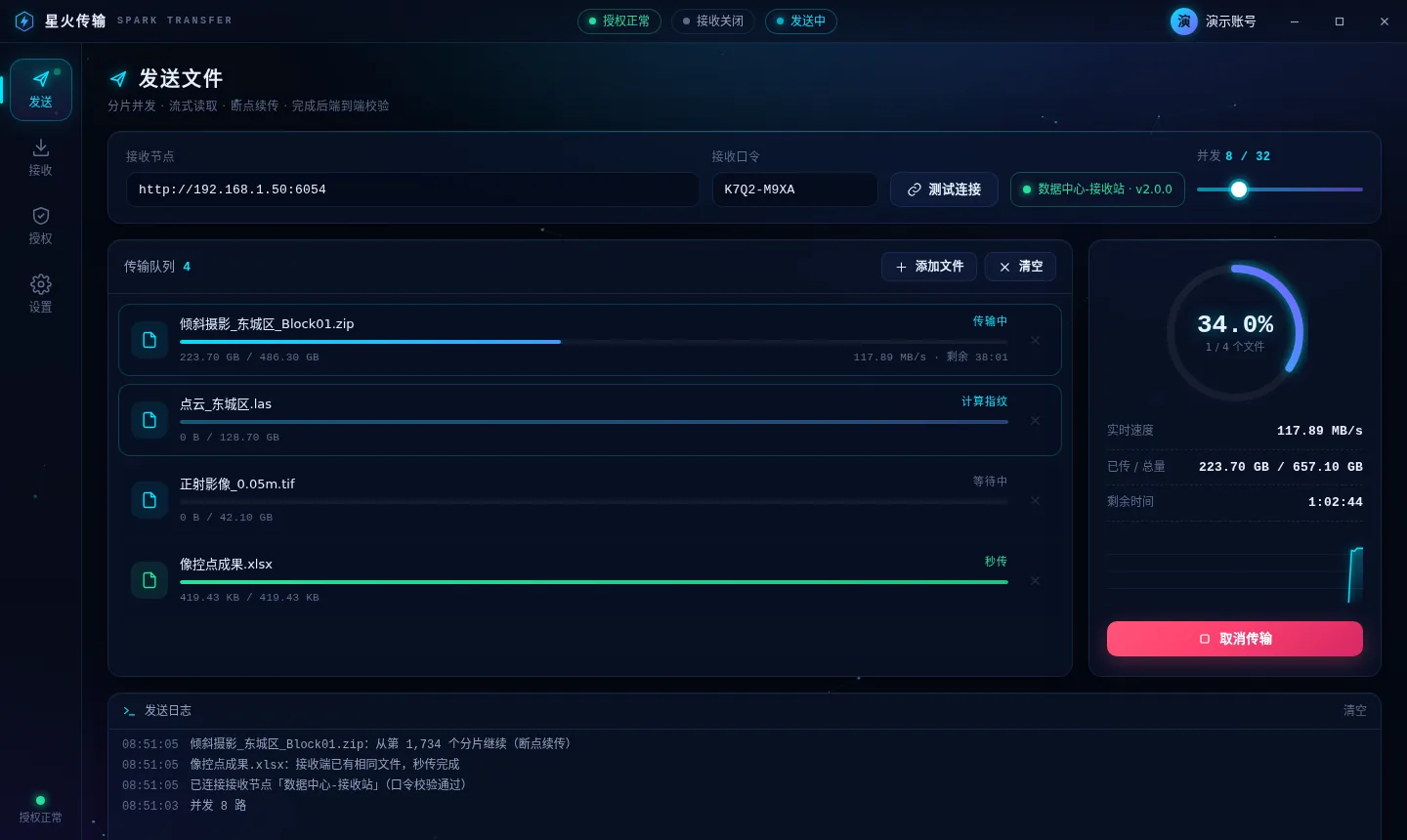Click the file icon for 倾斜摄影_东城区_Block01.zip
This screenshot has height=840, width=1407.
(149, 340)
